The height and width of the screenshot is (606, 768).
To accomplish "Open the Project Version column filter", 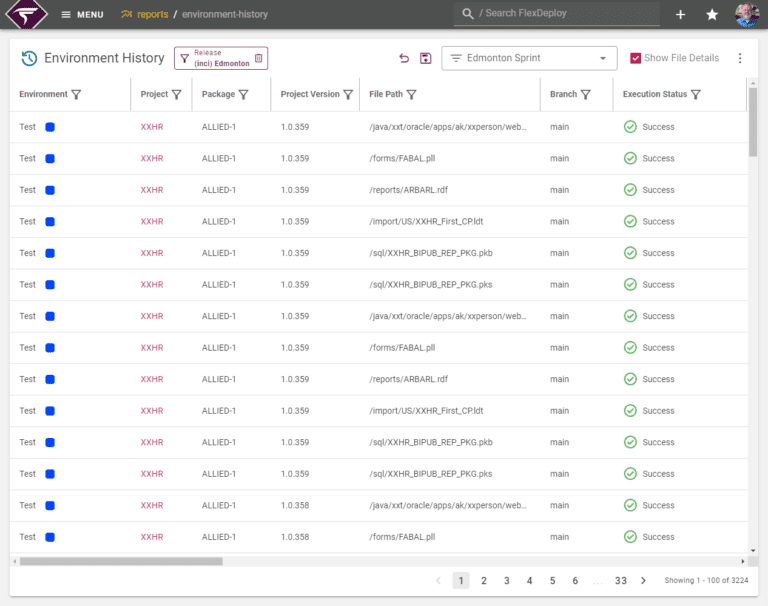I will coord(348,95).
